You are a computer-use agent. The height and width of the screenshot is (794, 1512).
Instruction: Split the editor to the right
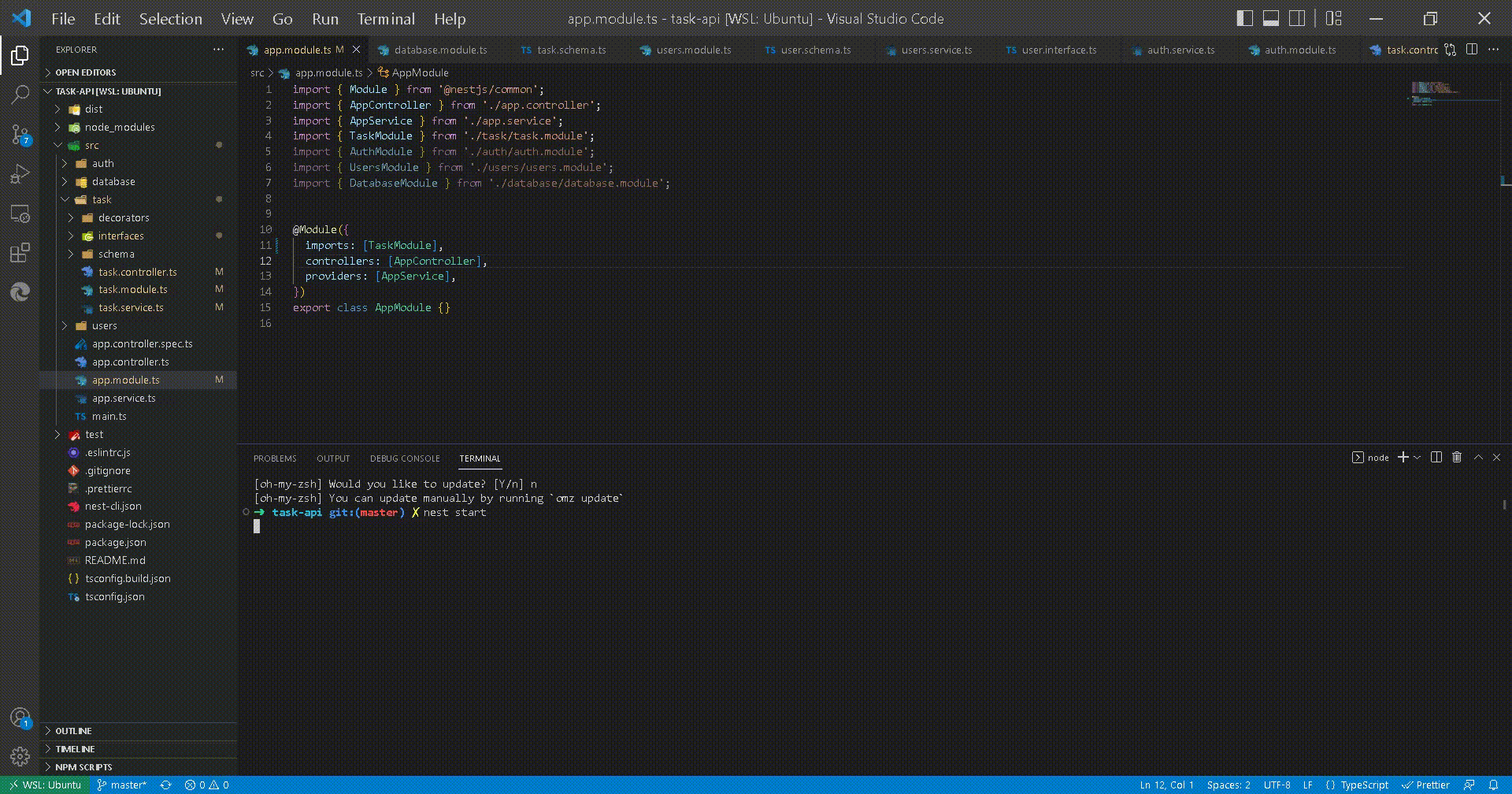tap(1472, 50)
